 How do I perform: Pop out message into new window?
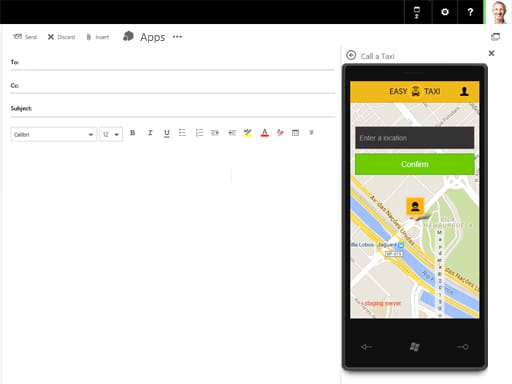pos(495,37)
